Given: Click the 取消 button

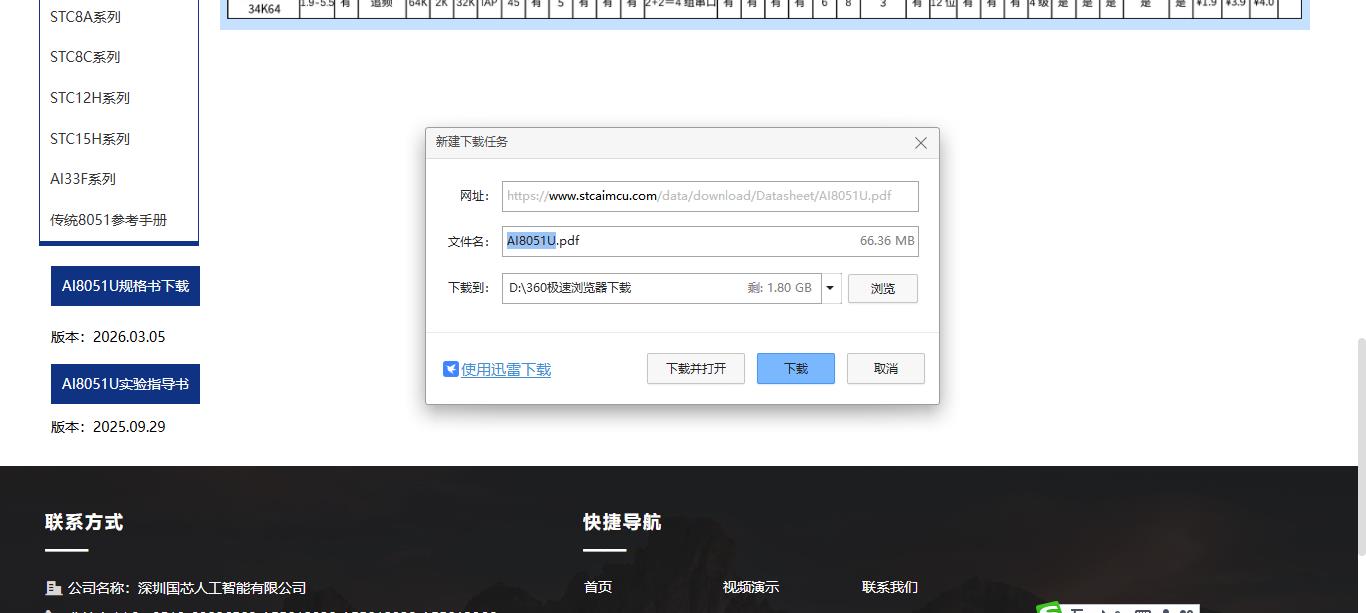Looking at the screenshot, I should click(886, 368).
